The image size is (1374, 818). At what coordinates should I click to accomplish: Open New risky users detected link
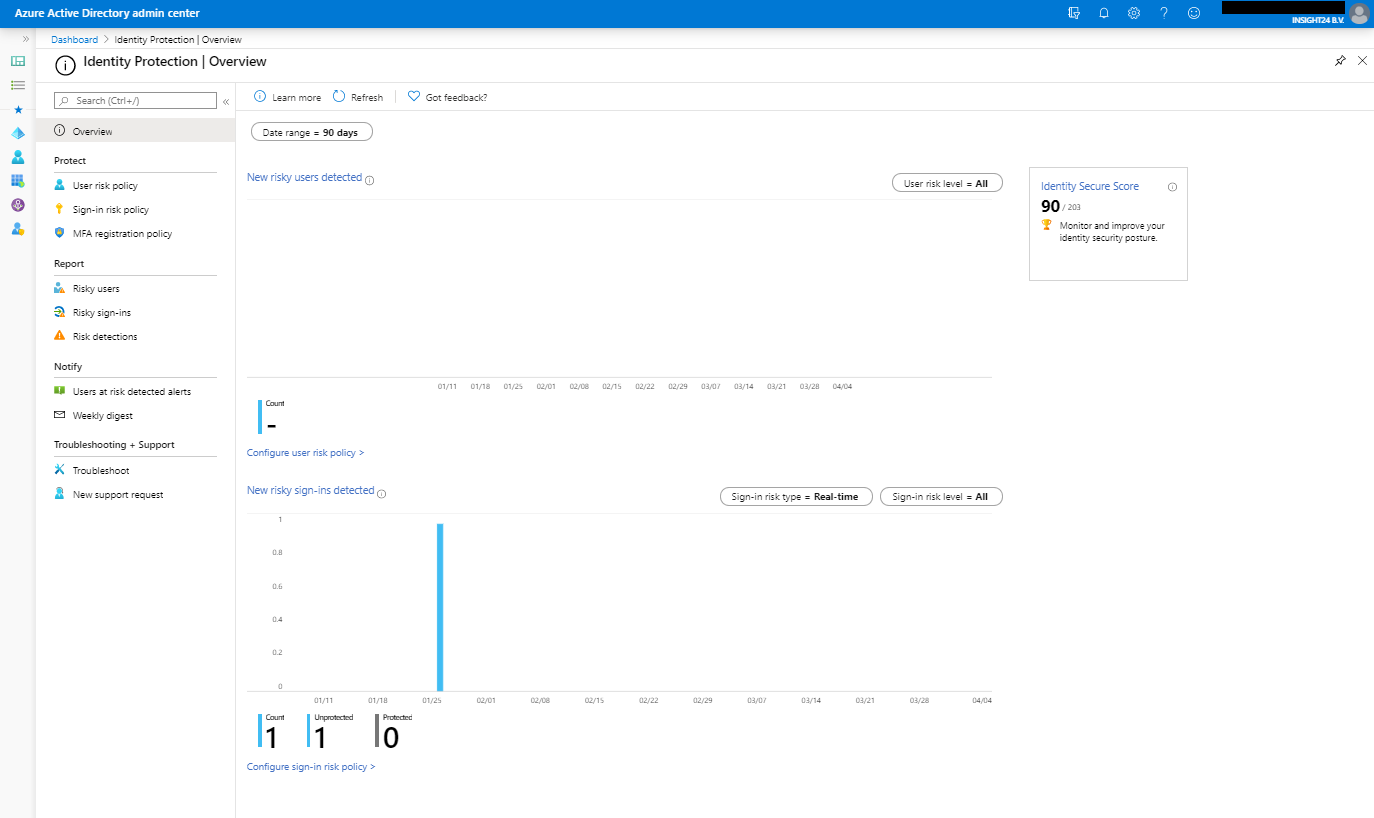click(304, 177)
